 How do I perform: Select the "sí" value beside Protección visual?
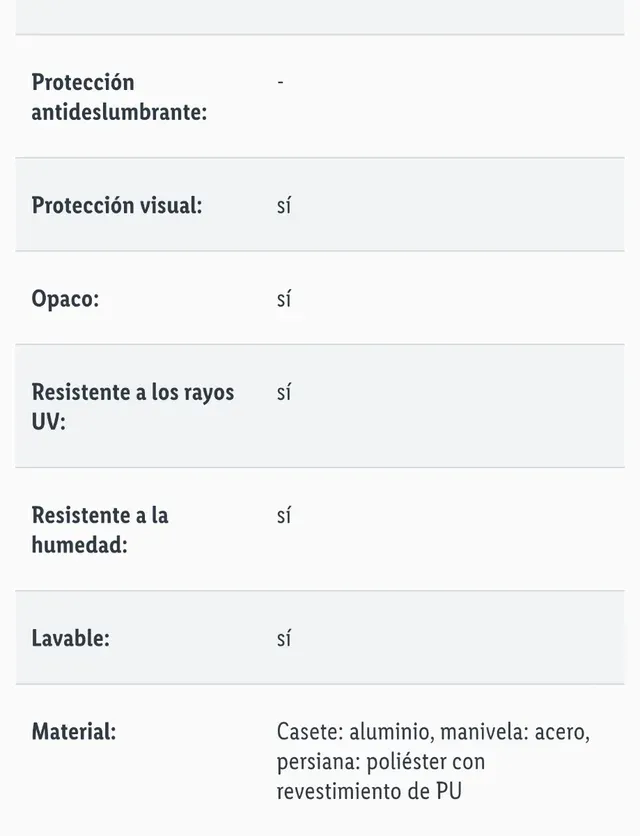[x=284, y=206]
